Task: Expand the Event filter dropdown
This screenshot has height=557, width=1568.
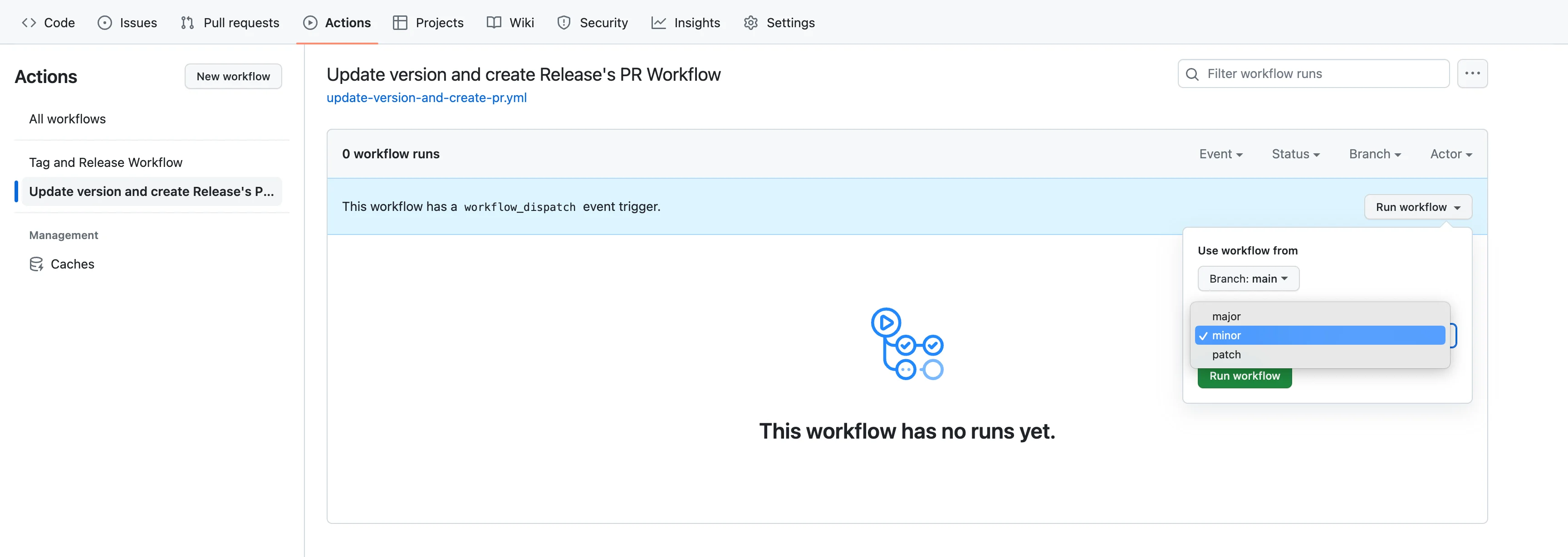Action: point(1220,154)
